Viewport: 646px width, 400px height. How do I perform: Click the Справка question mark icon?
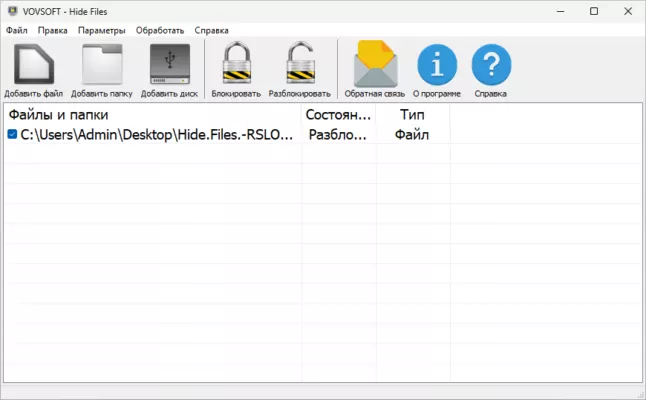click(x=491, y=65)
